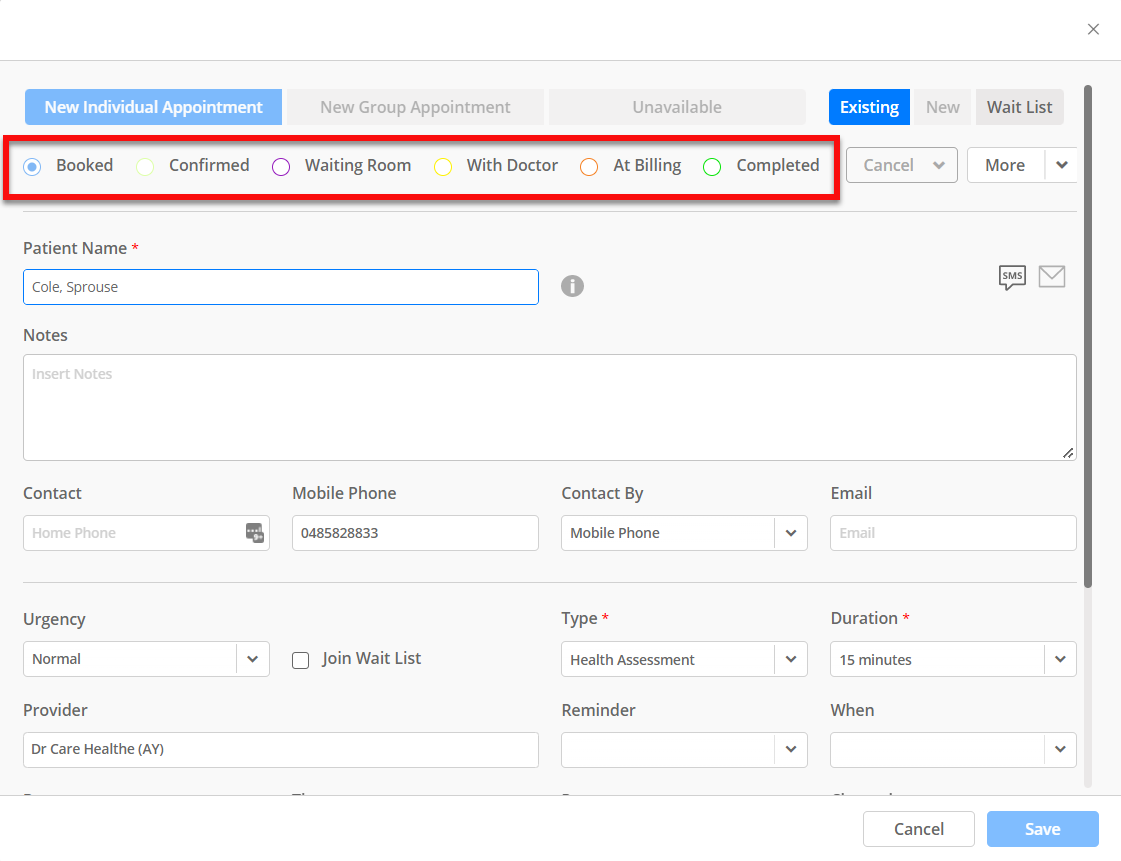Image resolution: width=1121 pixels, height=861 pixels.
Task: Click the email envelope icon
Action: pyautogui.click(x=1052, y=277)
